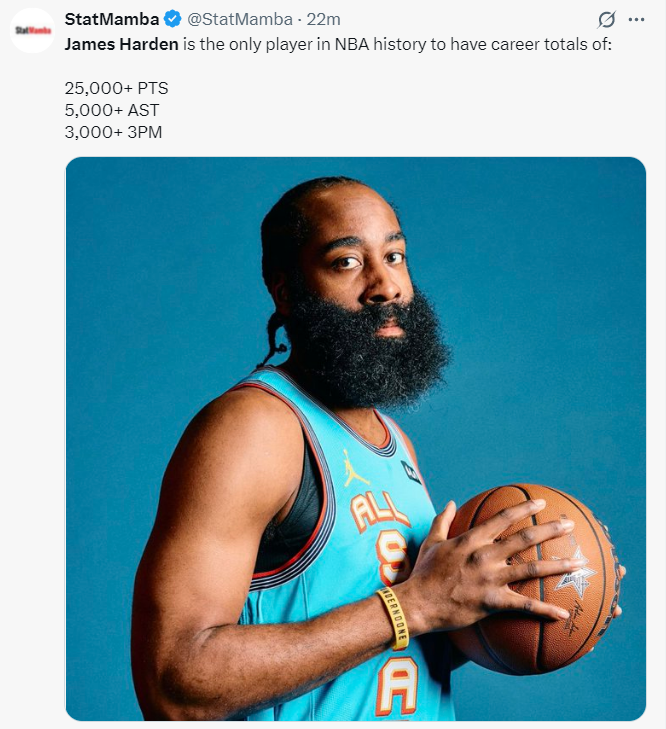The width and height of the screenshot is (666, 729).
Task: Open the @StatMamba handle link
Action: click(x=240, y=20)
